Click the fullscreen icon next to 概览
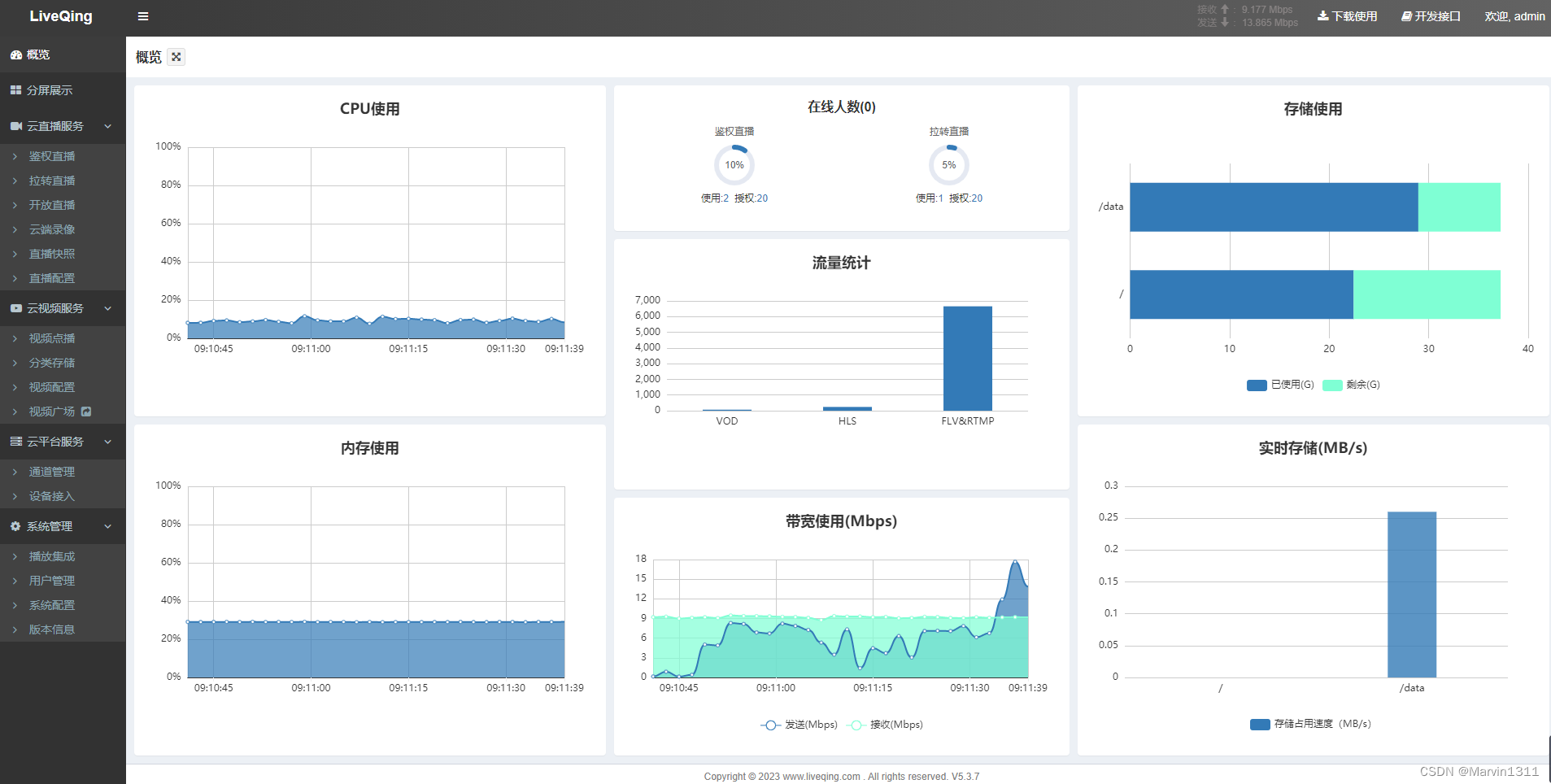Screen dimensions: 1551x784 click(176, 57)
